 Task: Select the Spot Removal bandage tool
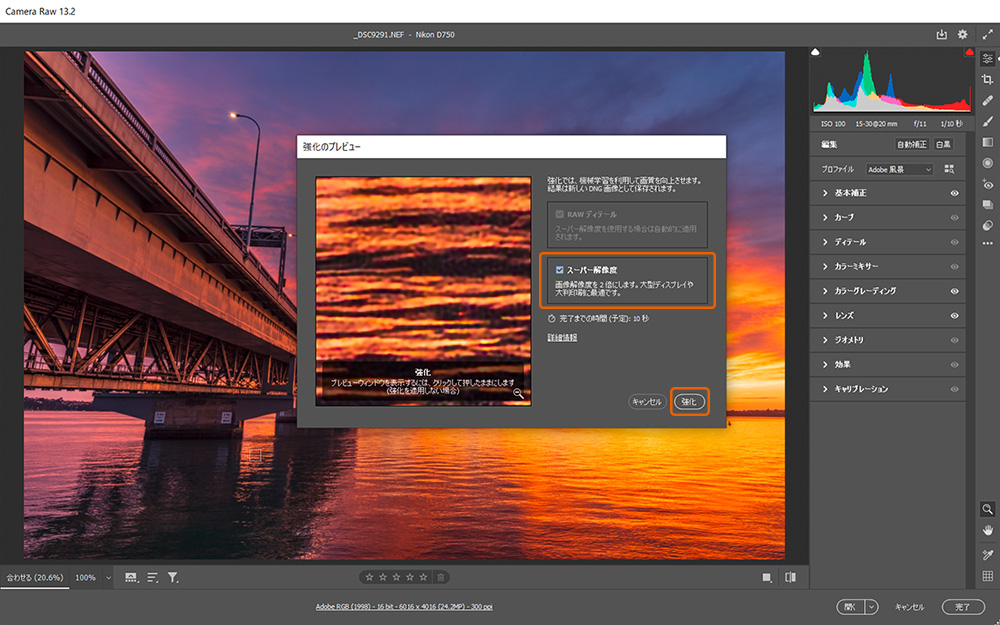987,101
